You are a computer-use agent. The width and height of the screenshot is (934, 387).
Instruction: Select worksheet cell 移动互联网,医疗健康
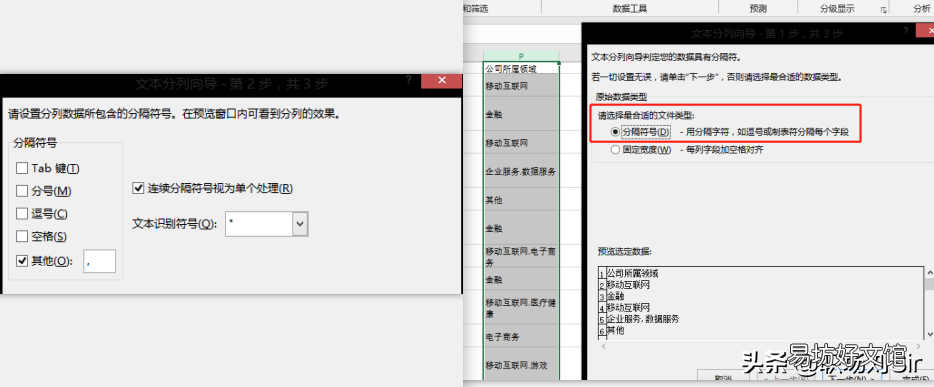[521, 308]
